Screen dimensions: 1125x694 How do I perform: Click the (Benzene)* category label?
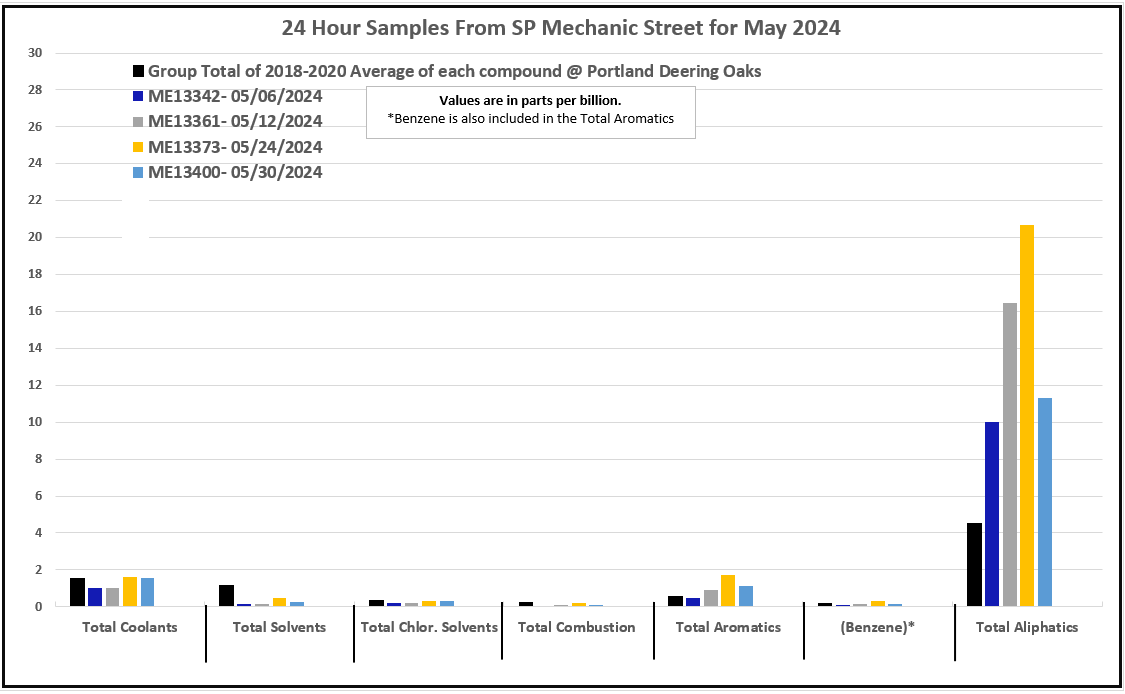[880, 627]
